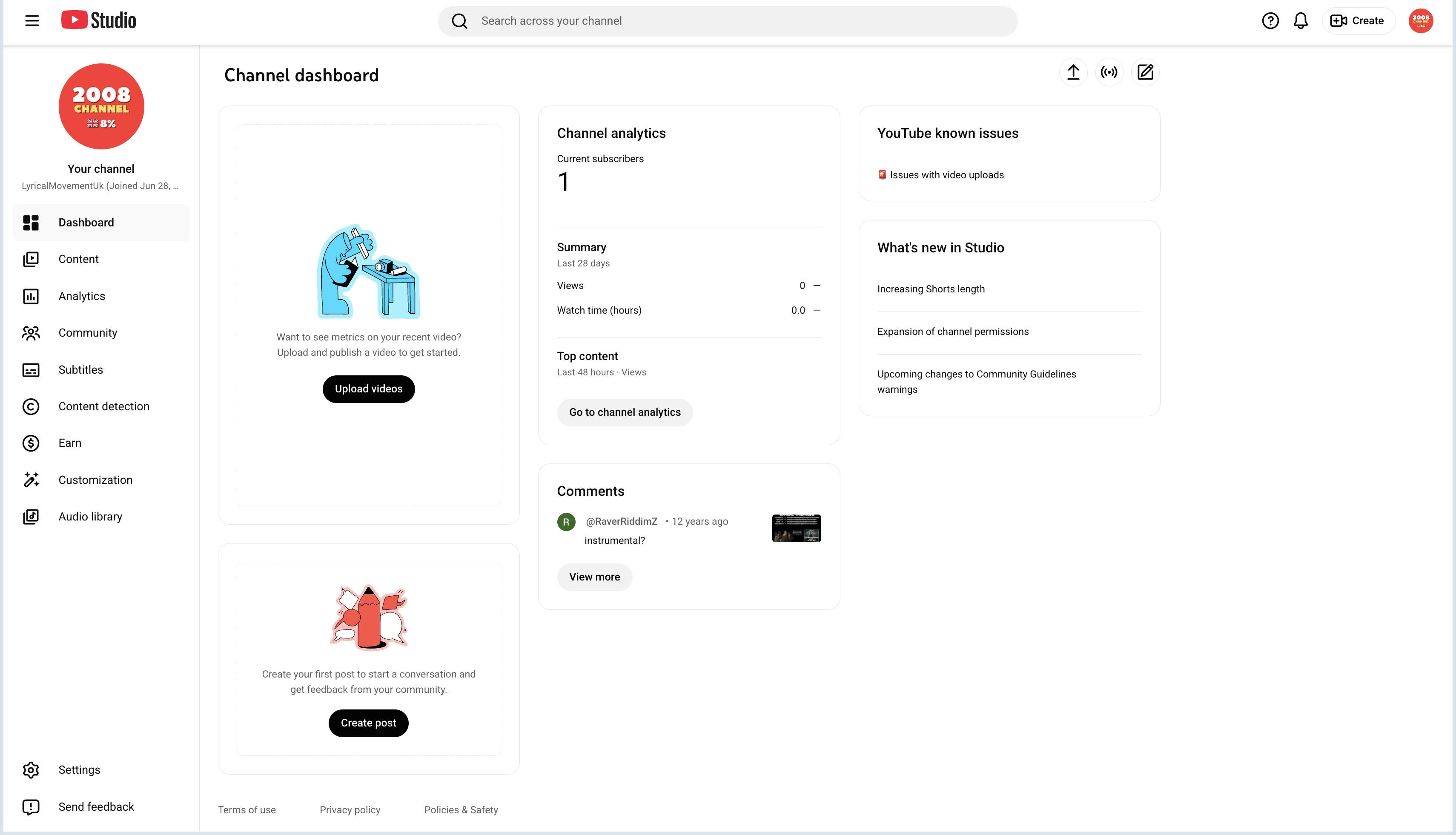
Task: Click the Content detection copyright icon
Action: point(31,406)
